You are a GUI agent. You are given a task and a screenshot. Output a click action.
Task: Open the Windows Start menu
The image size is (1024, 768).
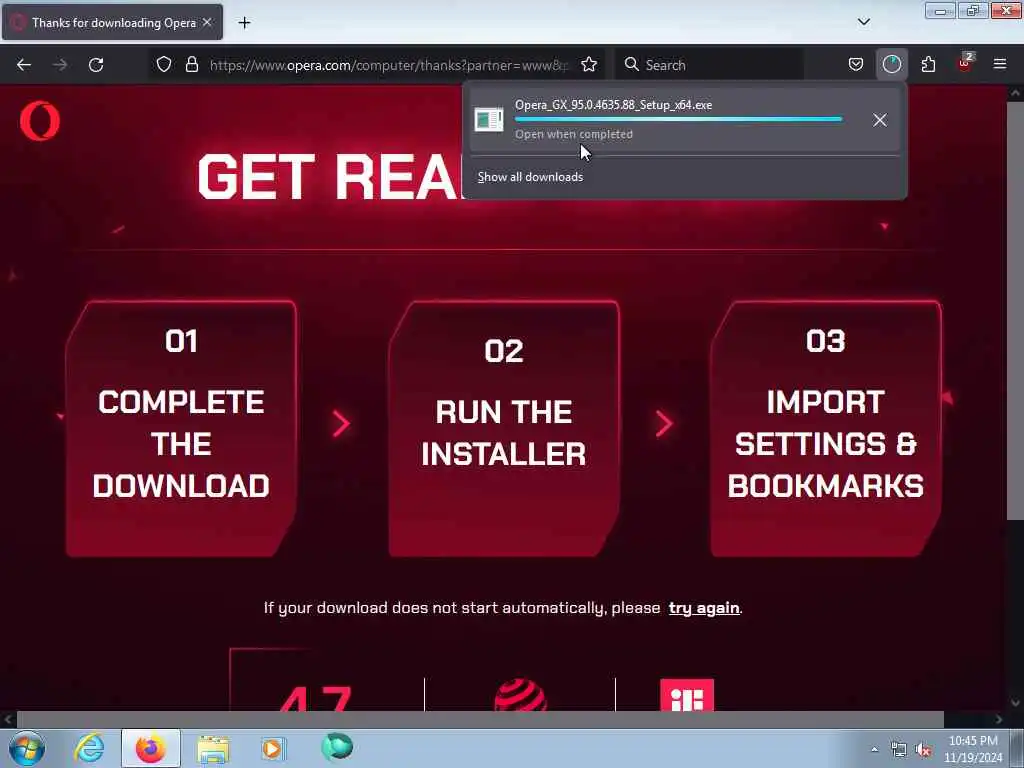(27, 748)
